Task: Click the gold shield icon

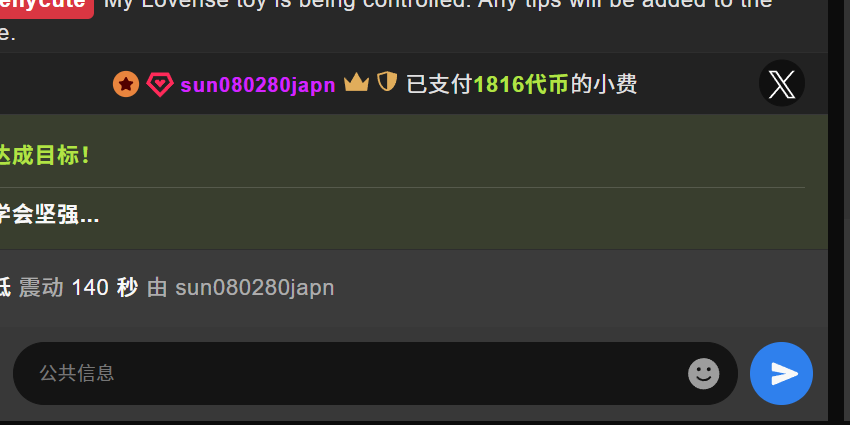Action: click(x=387, y=82)
